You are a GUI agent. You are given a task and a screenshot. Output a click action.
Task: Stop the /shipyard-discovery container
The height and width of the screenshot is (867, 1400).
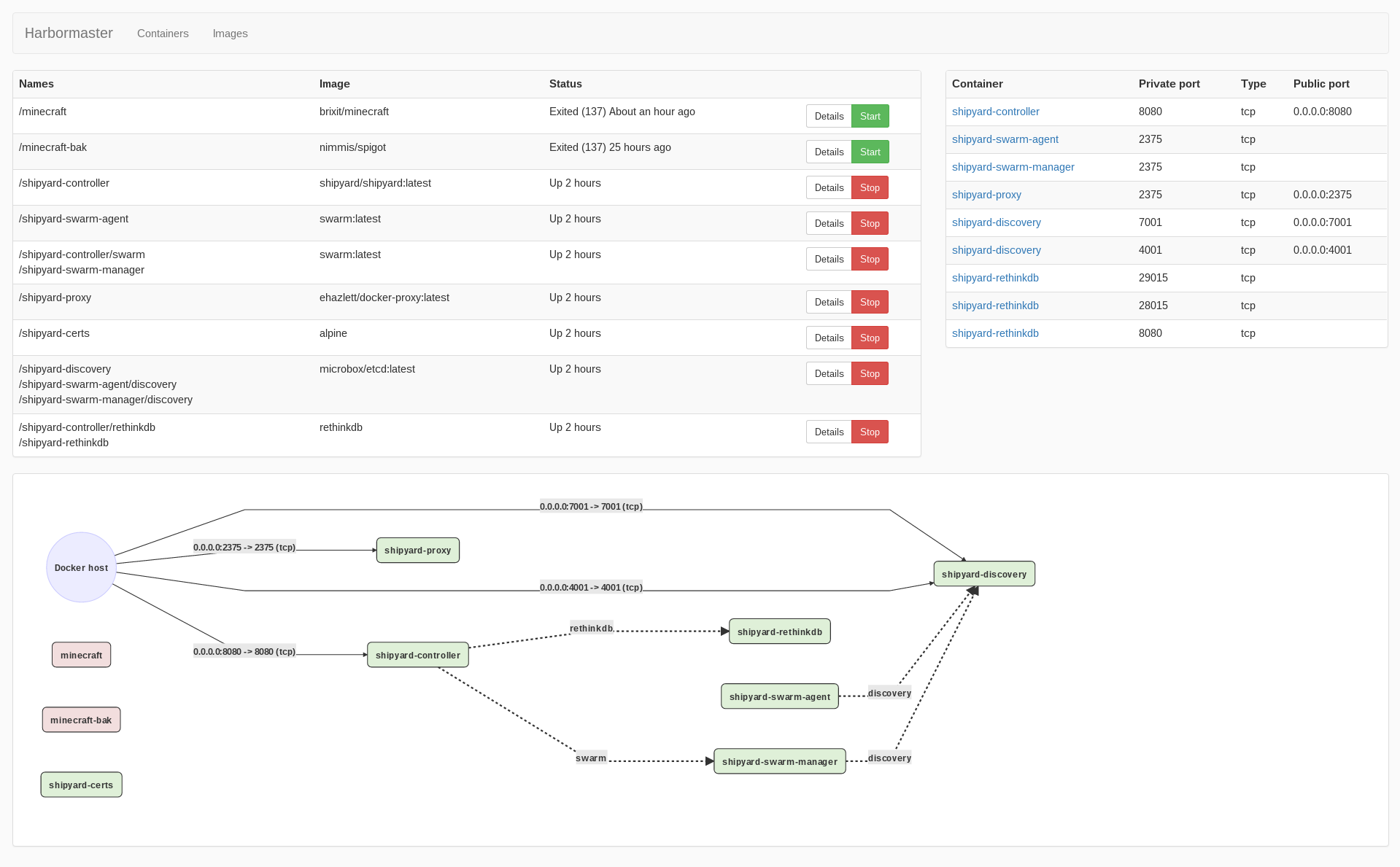870,373
